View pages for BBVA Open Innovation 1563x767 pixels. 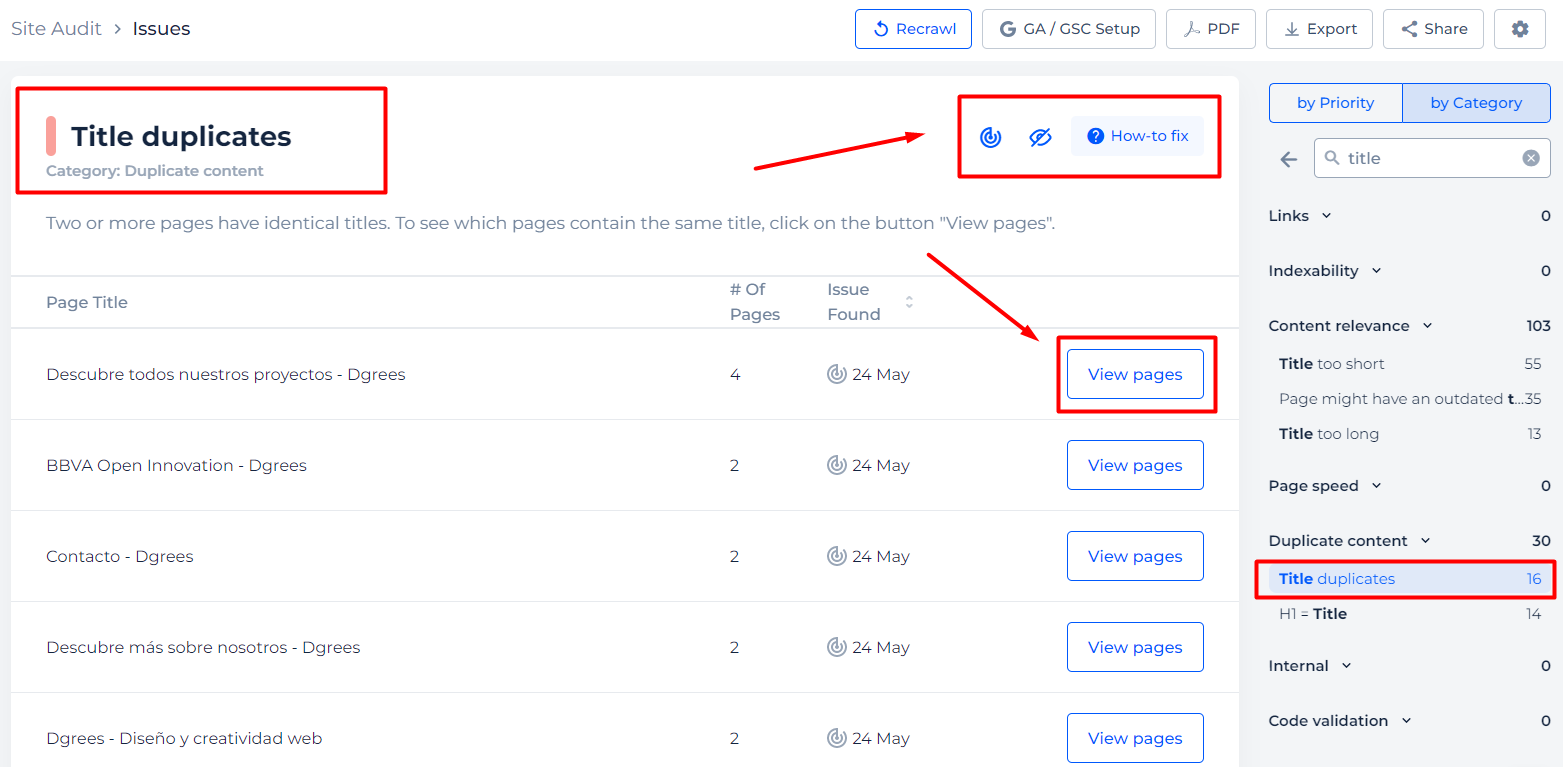click(1135, 465)
